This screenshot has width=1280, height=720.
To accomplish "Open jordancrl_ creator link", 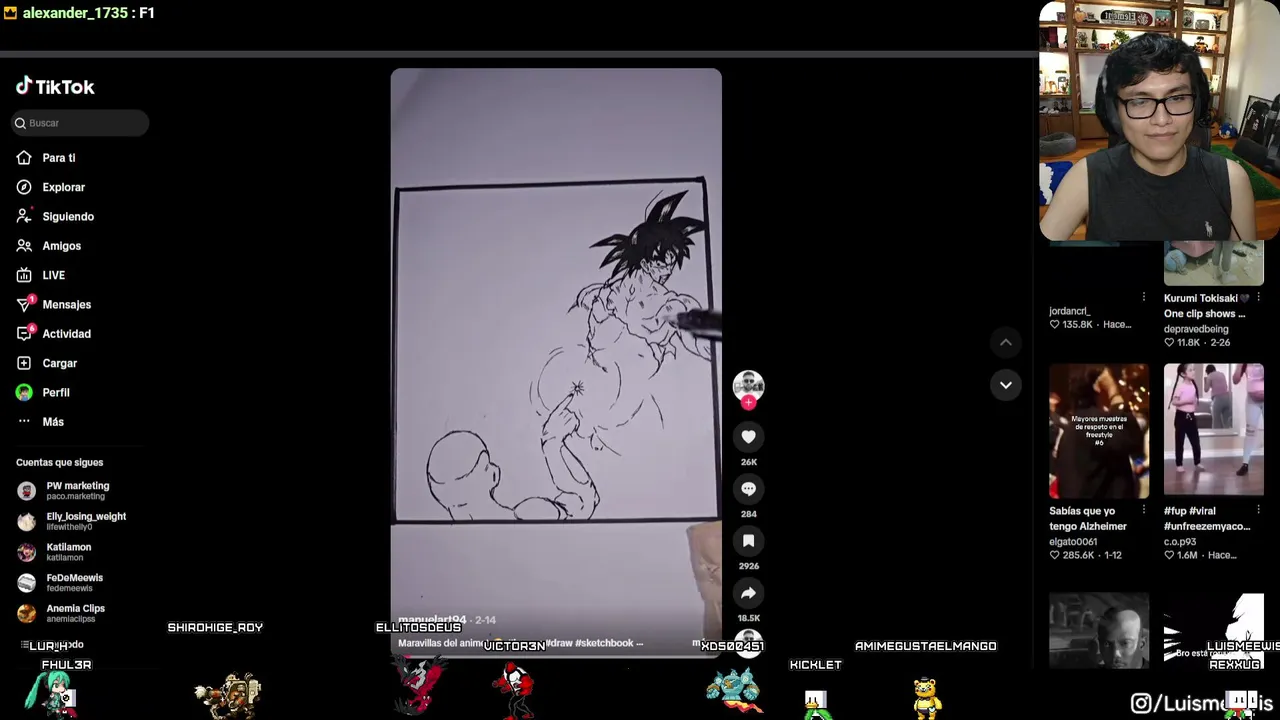I will click(1069, 311).
